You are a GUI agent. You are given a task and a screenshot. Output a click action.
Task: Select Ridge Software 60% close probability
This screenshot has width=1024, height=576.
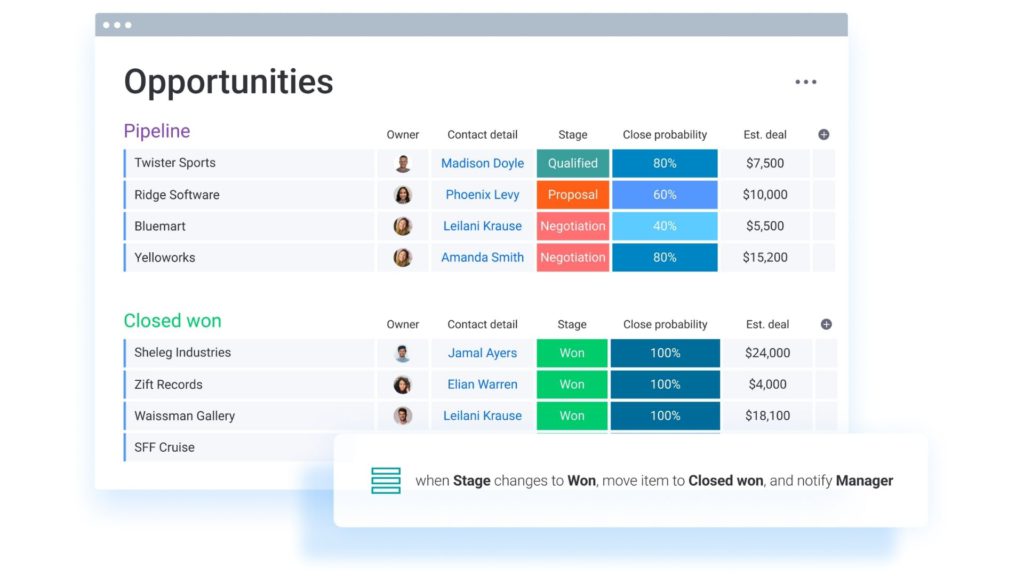(664, 195)
